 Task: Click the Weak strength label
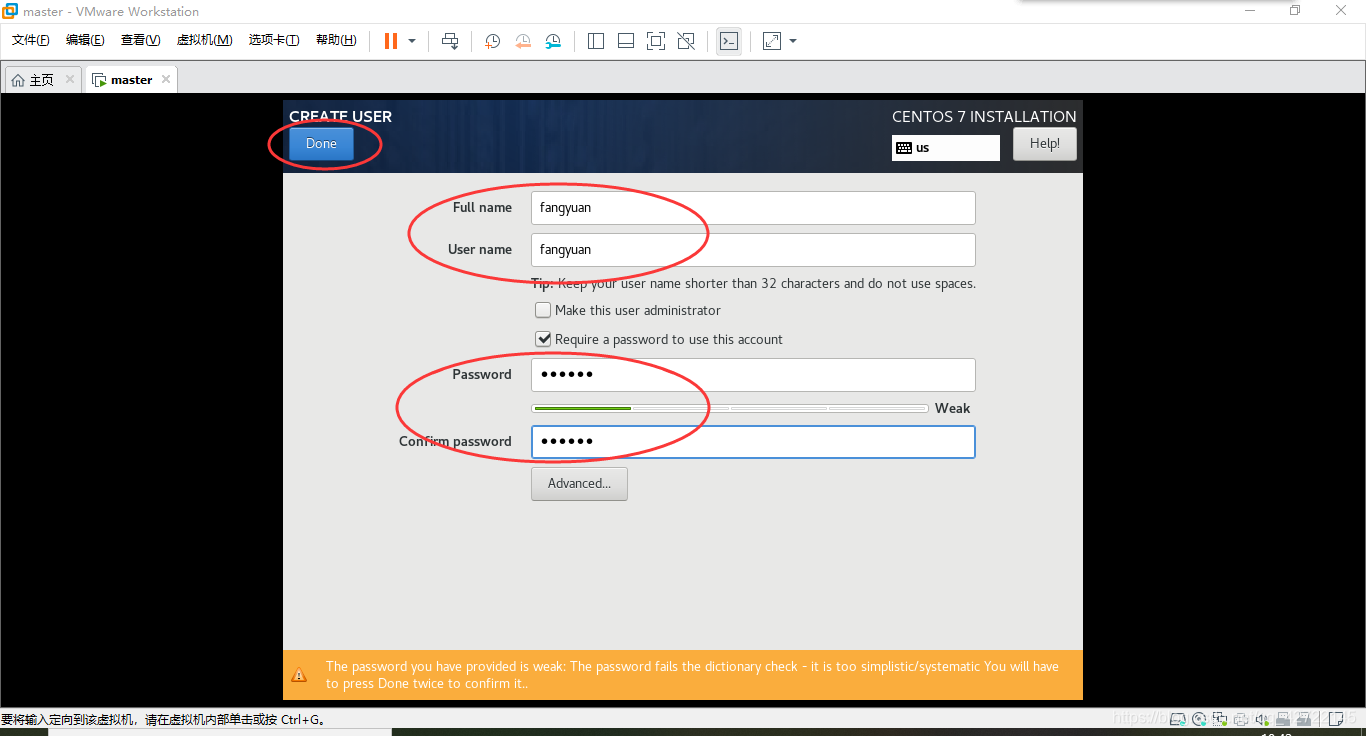[x=952, y=408]
